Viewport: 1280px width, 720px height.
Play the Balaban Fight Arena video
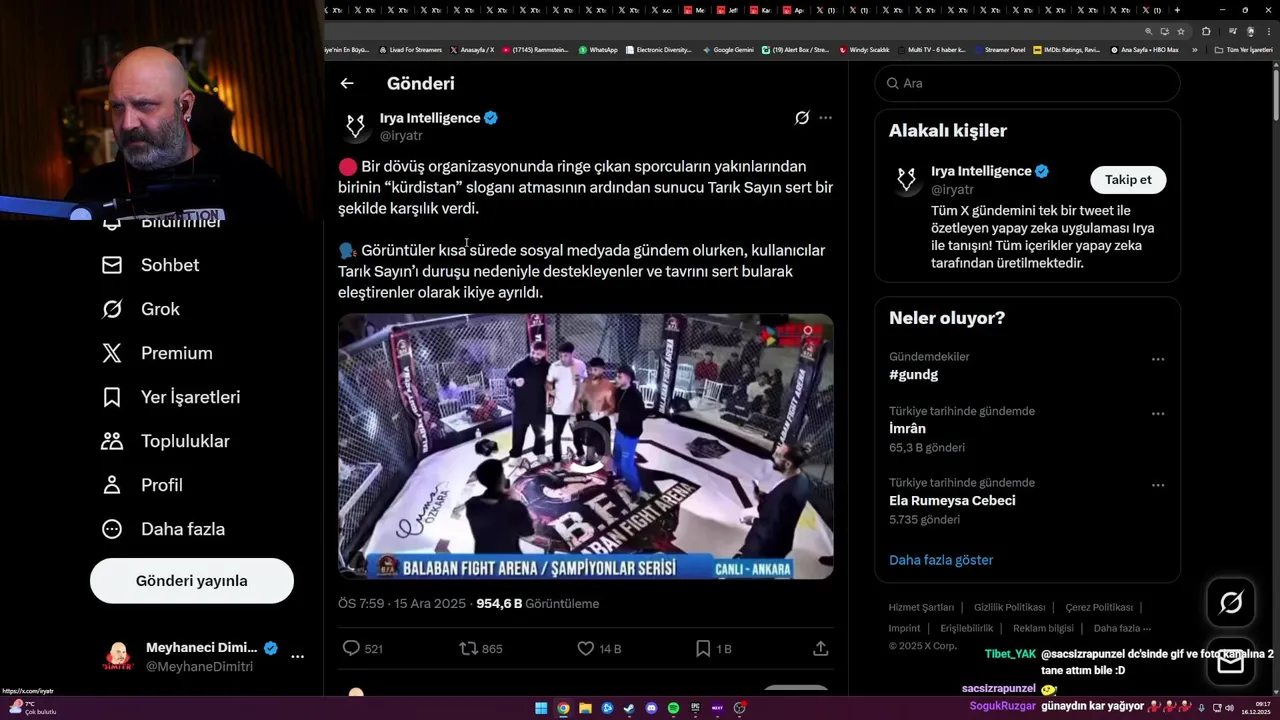click(x=586, y=446)
